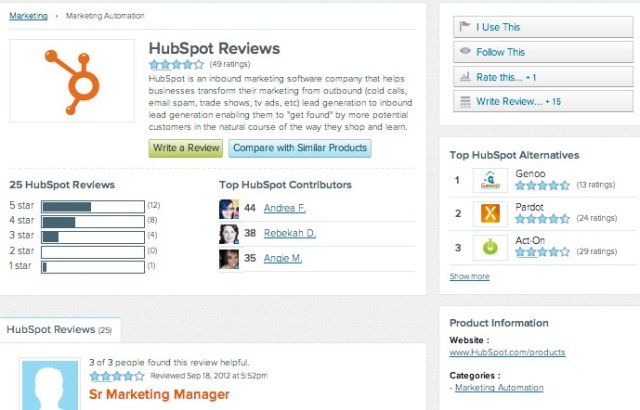Filter by the 5 star rating bar
The image size is (640, 410).
pos(93,206)
